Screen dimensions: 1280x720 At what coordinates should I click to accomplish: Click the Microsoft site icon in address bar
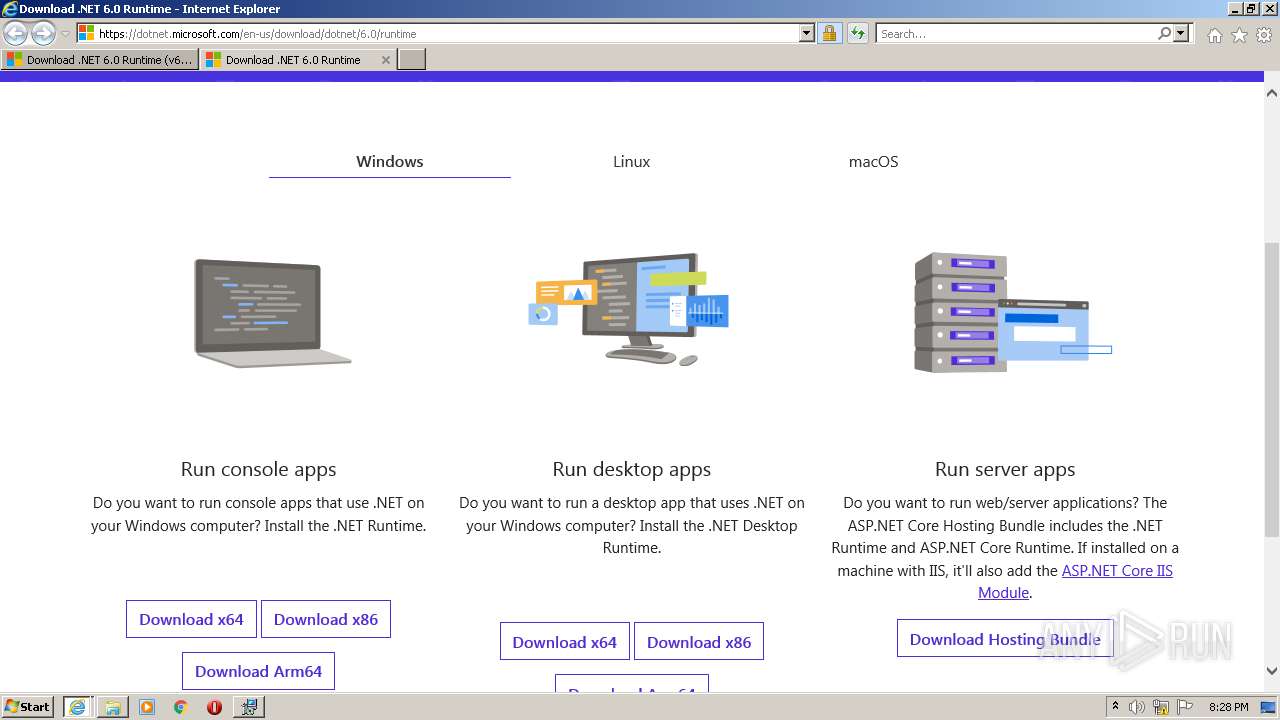tap(87, 33)
